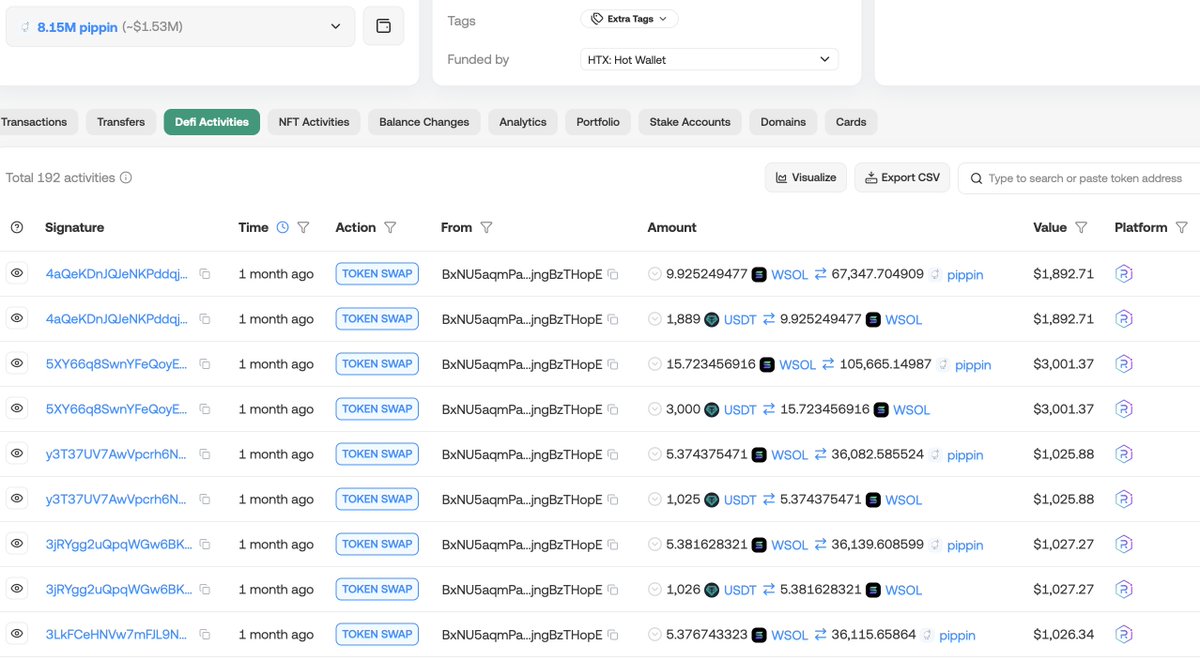The width and height of the screenshot is (1200, 661).
Task: Click the clock icon in Time column header
Action: 282,228
